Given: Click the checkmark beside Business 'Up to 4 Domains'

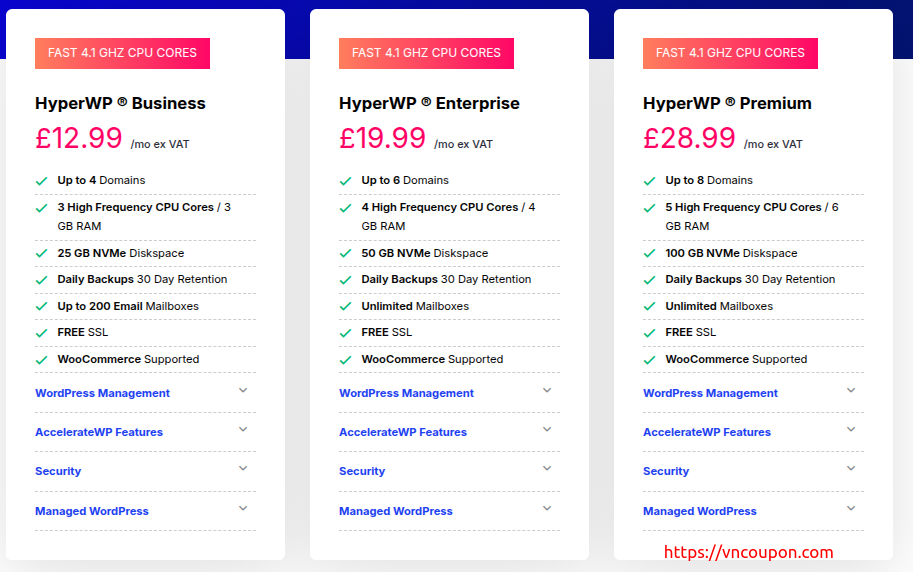Looking at the screenshot, I should 41,181.
